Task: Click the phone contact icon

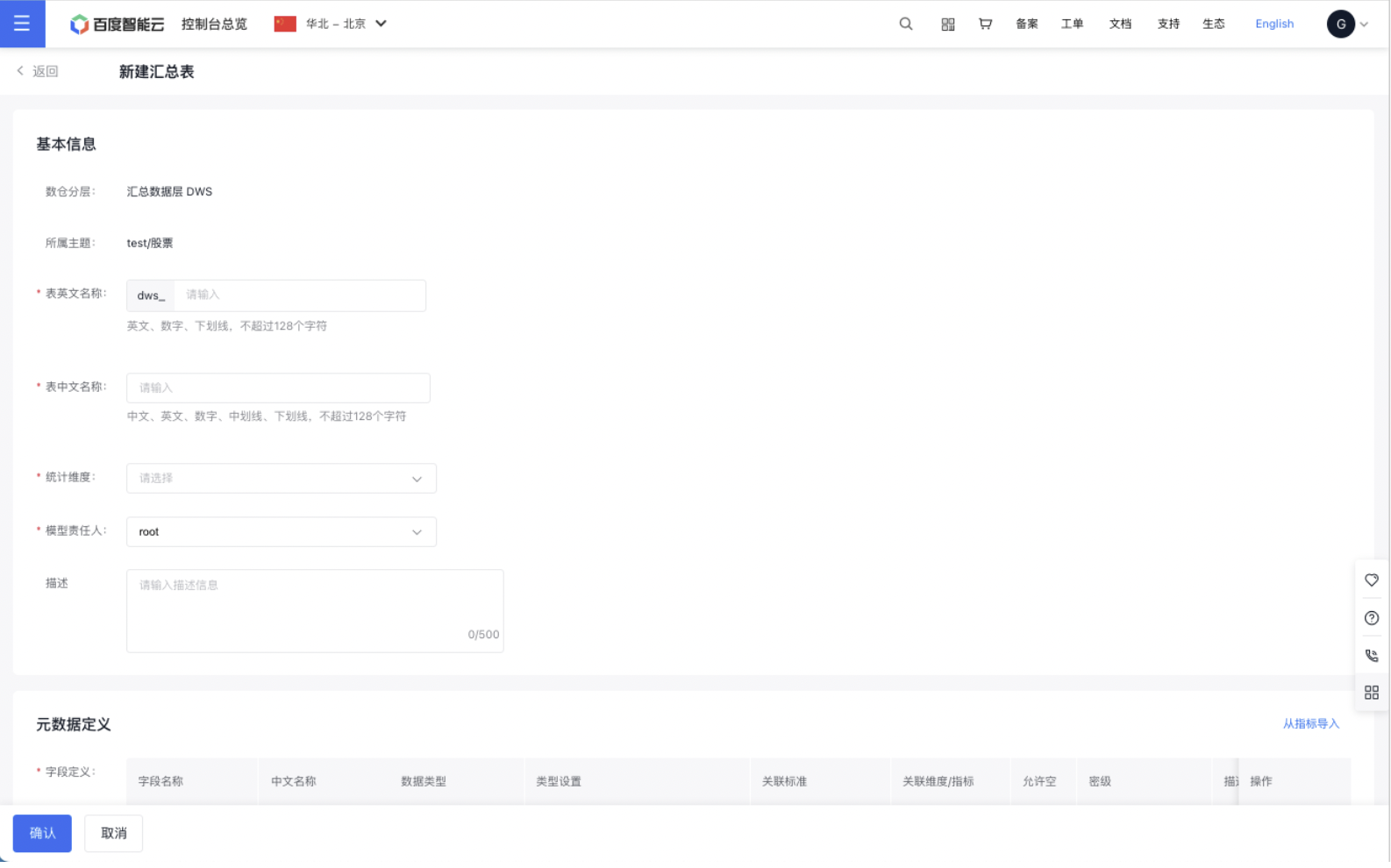Action: (x=1372, y=656)
